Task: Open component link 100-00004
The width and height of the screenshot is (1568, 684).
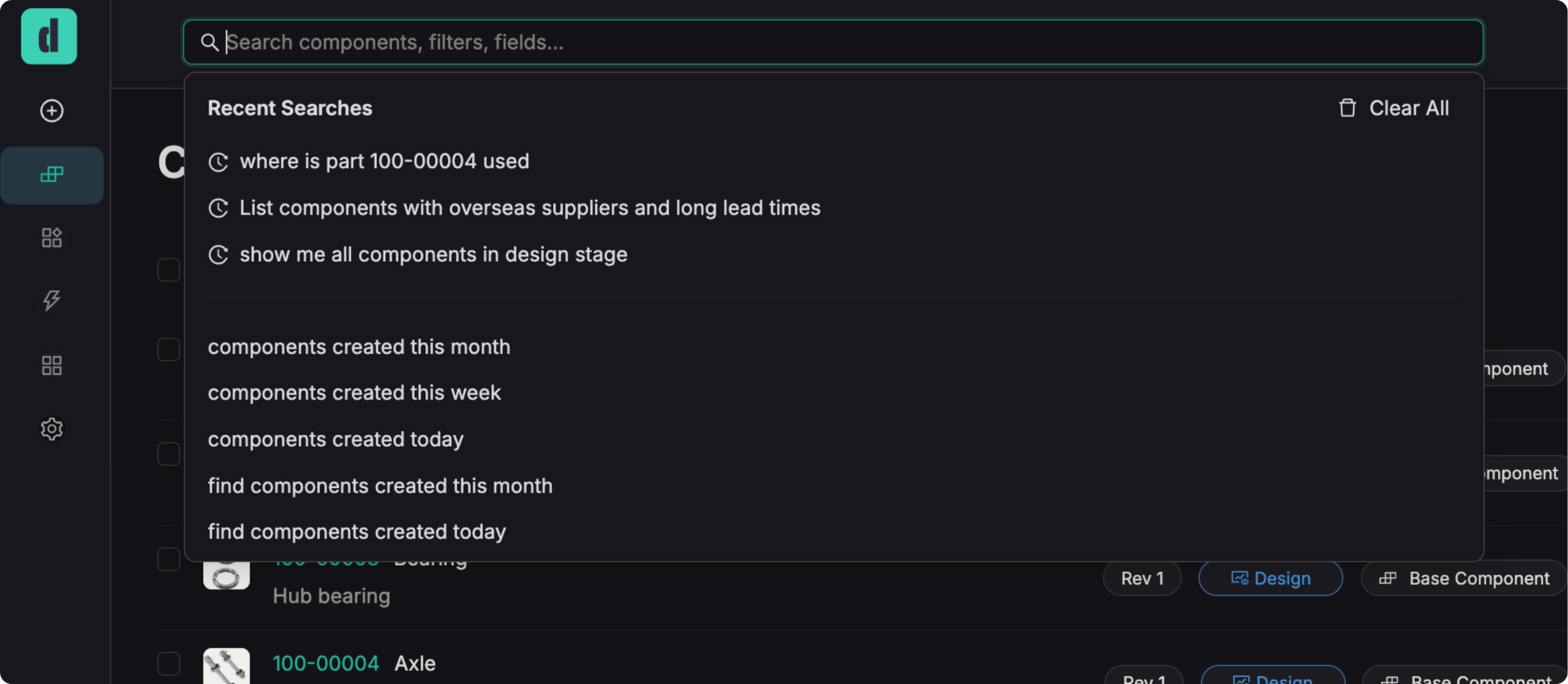Action: coord(326,663)
